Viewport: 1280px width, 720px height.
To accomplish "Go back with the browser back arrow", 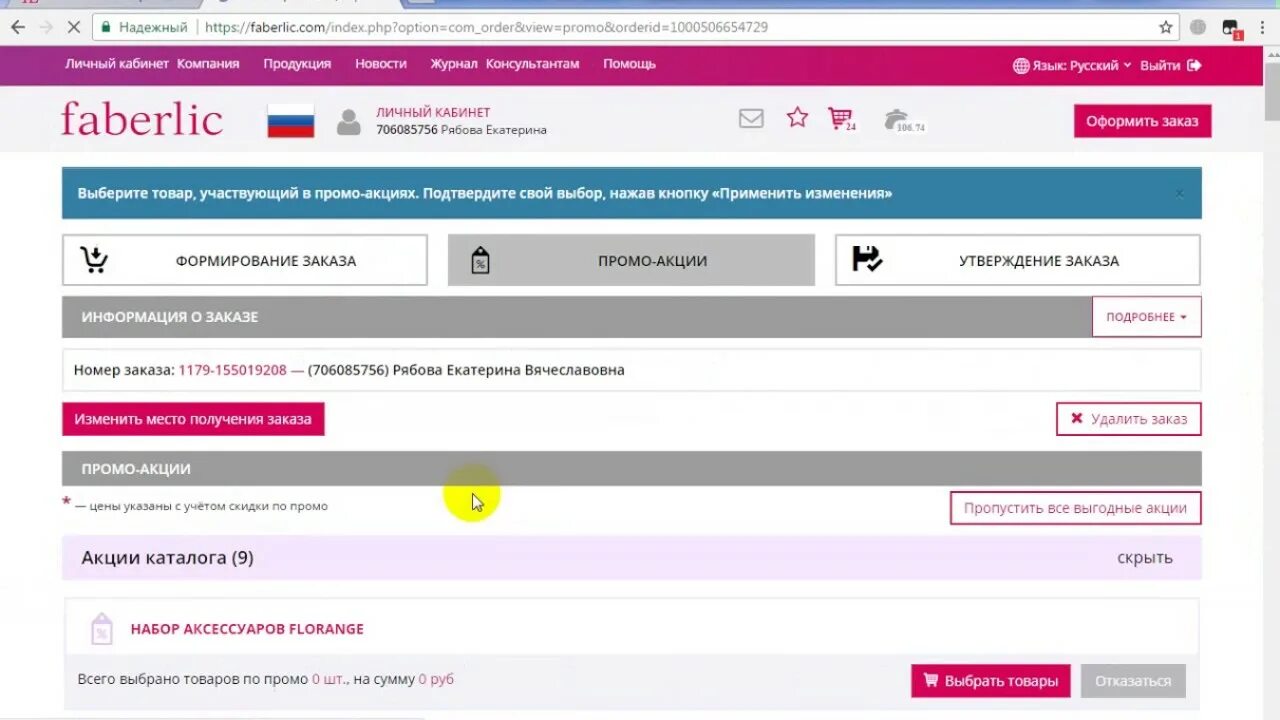I will 17,27.
